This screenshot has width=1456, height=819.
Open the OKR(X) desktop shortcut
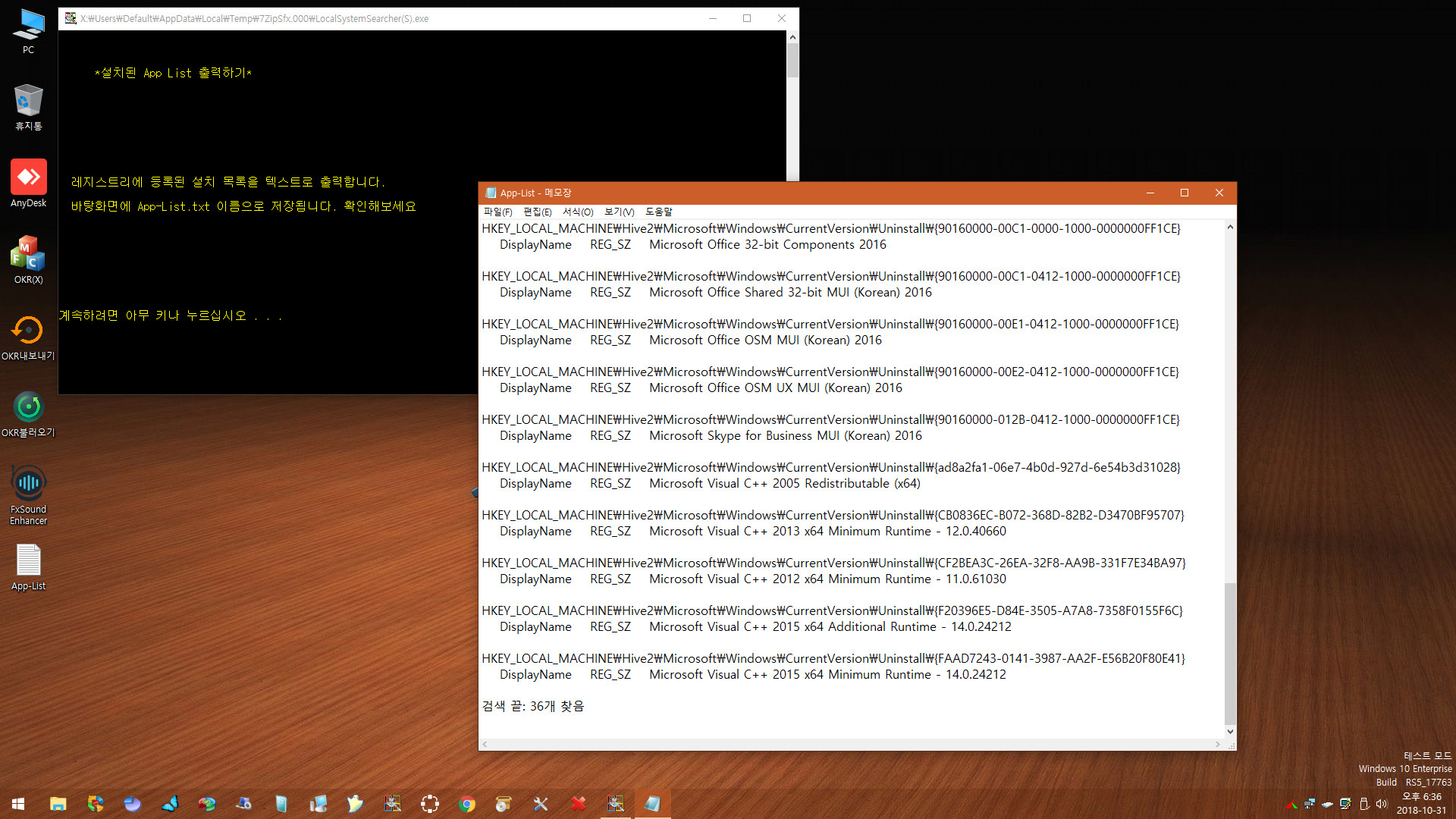click(x=28, y=260)
